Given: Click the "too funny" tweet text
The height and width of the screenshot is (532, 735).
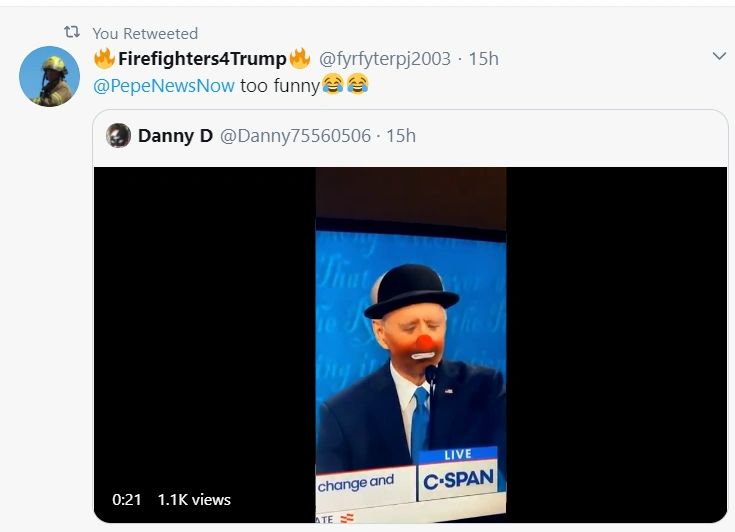Looking at the screenshot, I should point(280,85).
